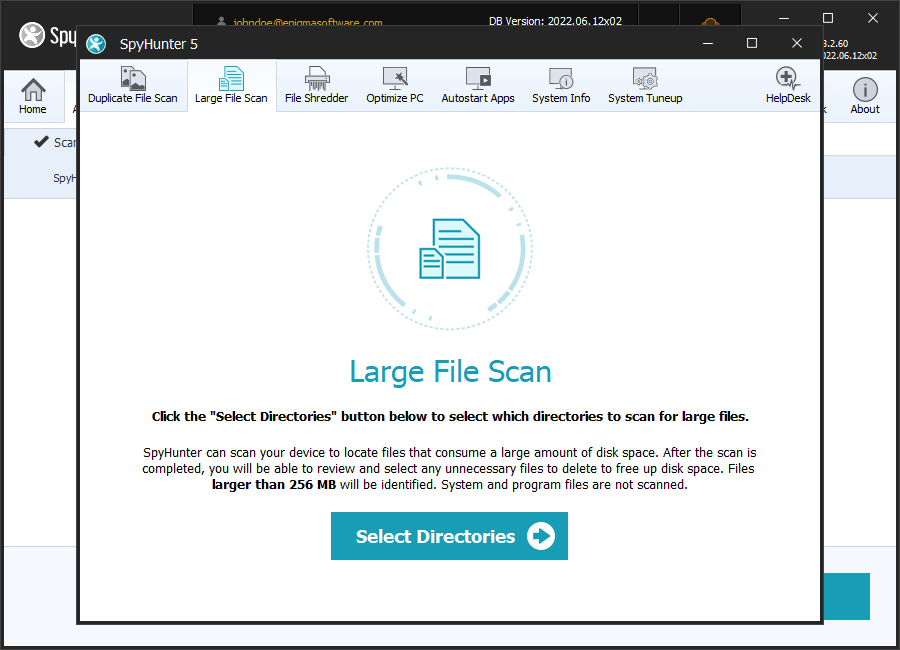Click the johndoe account email in header
The image size is (900, 650).
click(x=300, y=22)
